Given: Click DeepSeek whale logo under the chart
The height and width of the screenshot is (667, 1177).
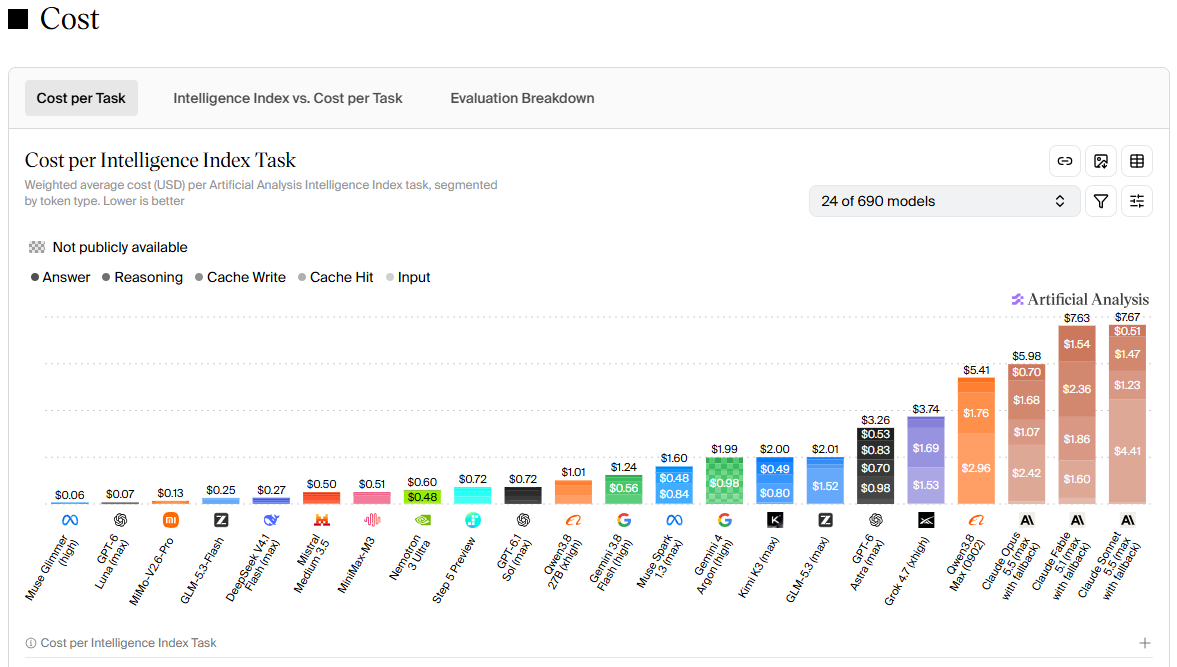Looking at the screenshot, I should click(271, 520).
